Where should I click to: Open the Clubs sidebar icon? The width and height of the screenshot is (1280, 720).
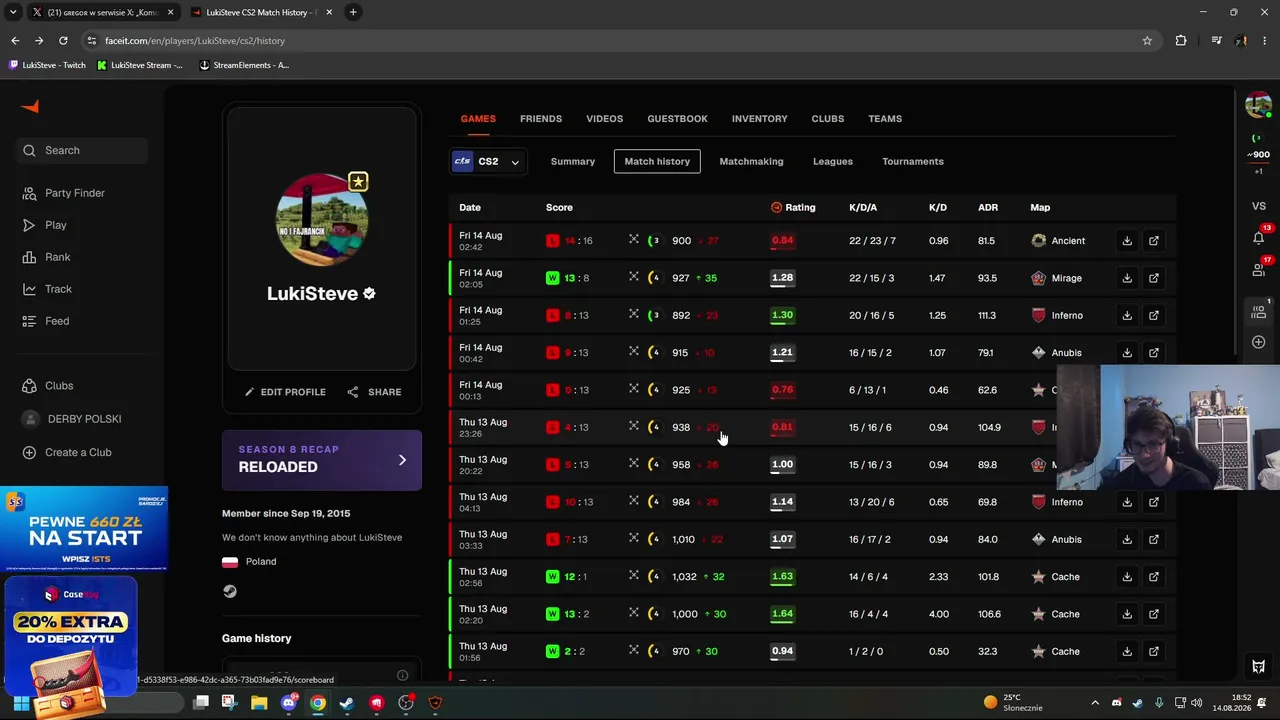pyautogui.click(x=29, y=386)
